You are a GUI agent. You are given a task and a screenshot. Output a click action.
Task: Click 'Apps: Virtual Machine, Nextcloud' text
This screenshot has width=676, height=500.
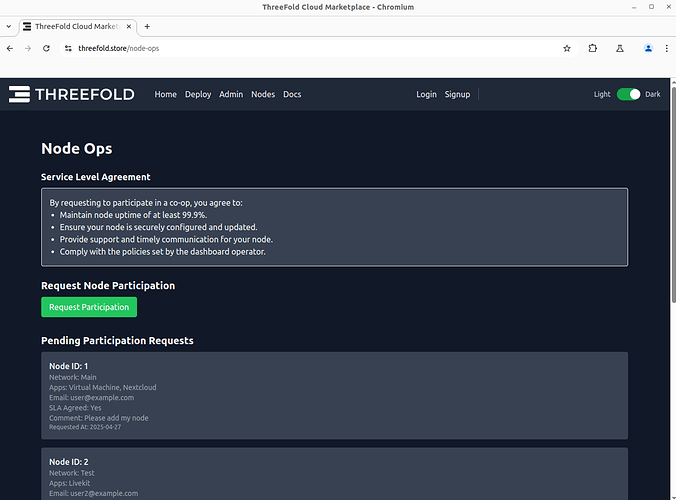point(103,387)
